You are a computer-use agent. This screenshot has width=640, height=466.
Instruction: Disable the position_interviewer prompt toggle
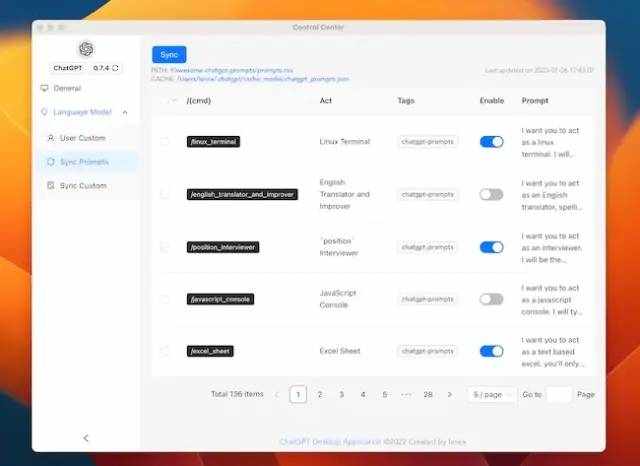point(491,247)
